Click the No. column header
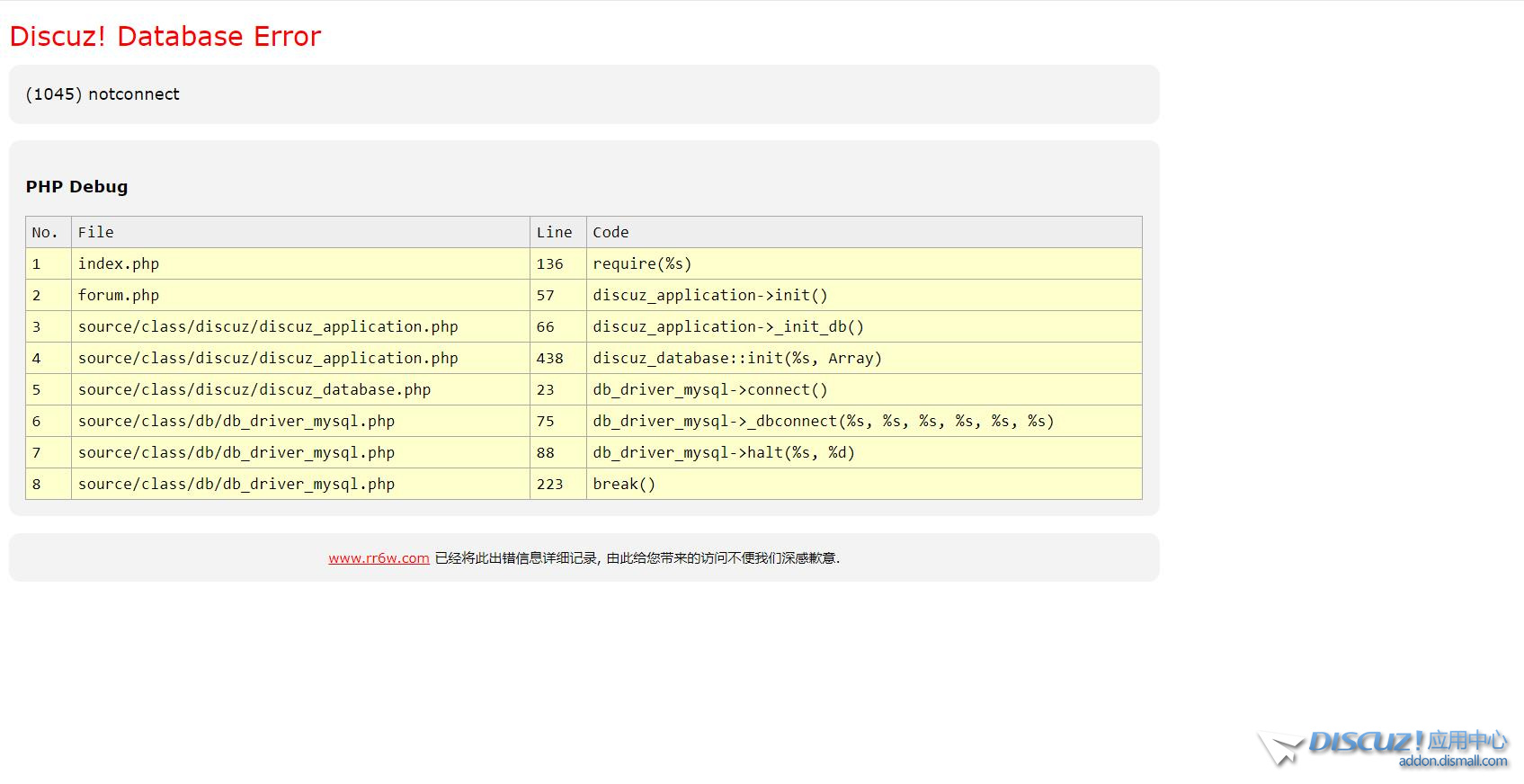This screenshot has height=784, width=1524. (49, 232)
